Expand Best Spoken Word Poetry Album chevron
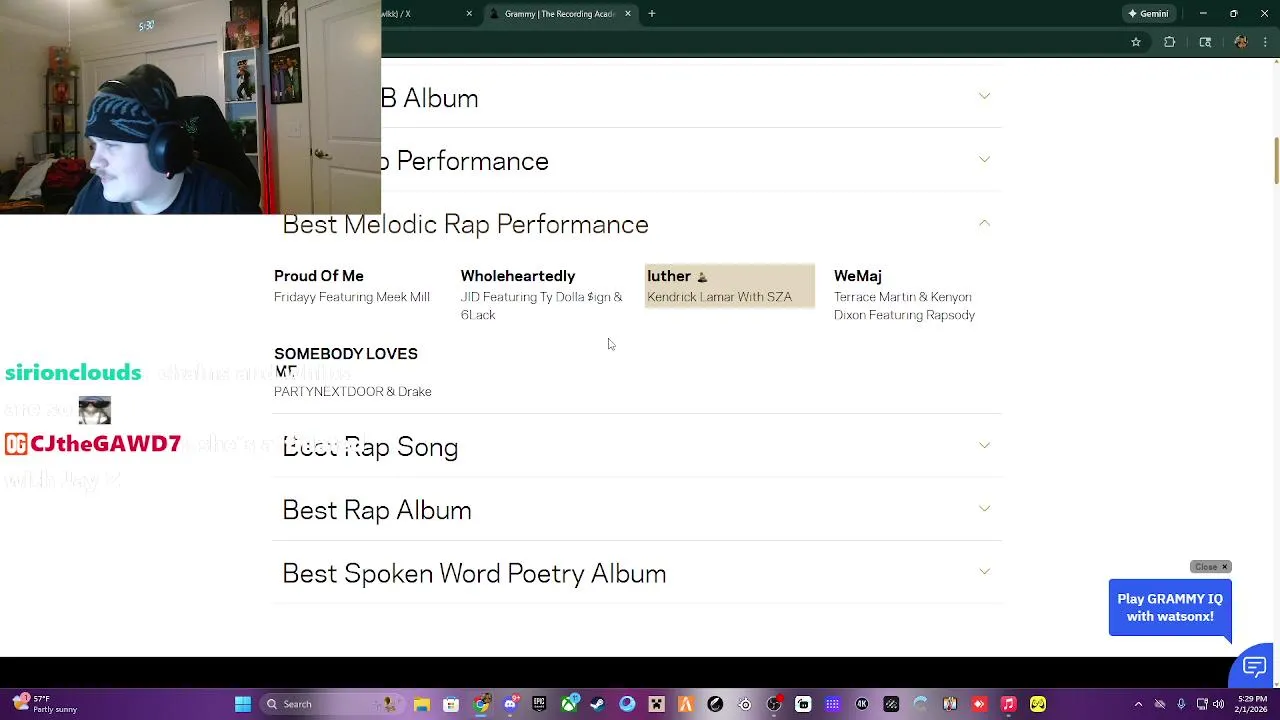Image resolution: width=1280 pixels, height=720 pixels. tap(984, 572)
